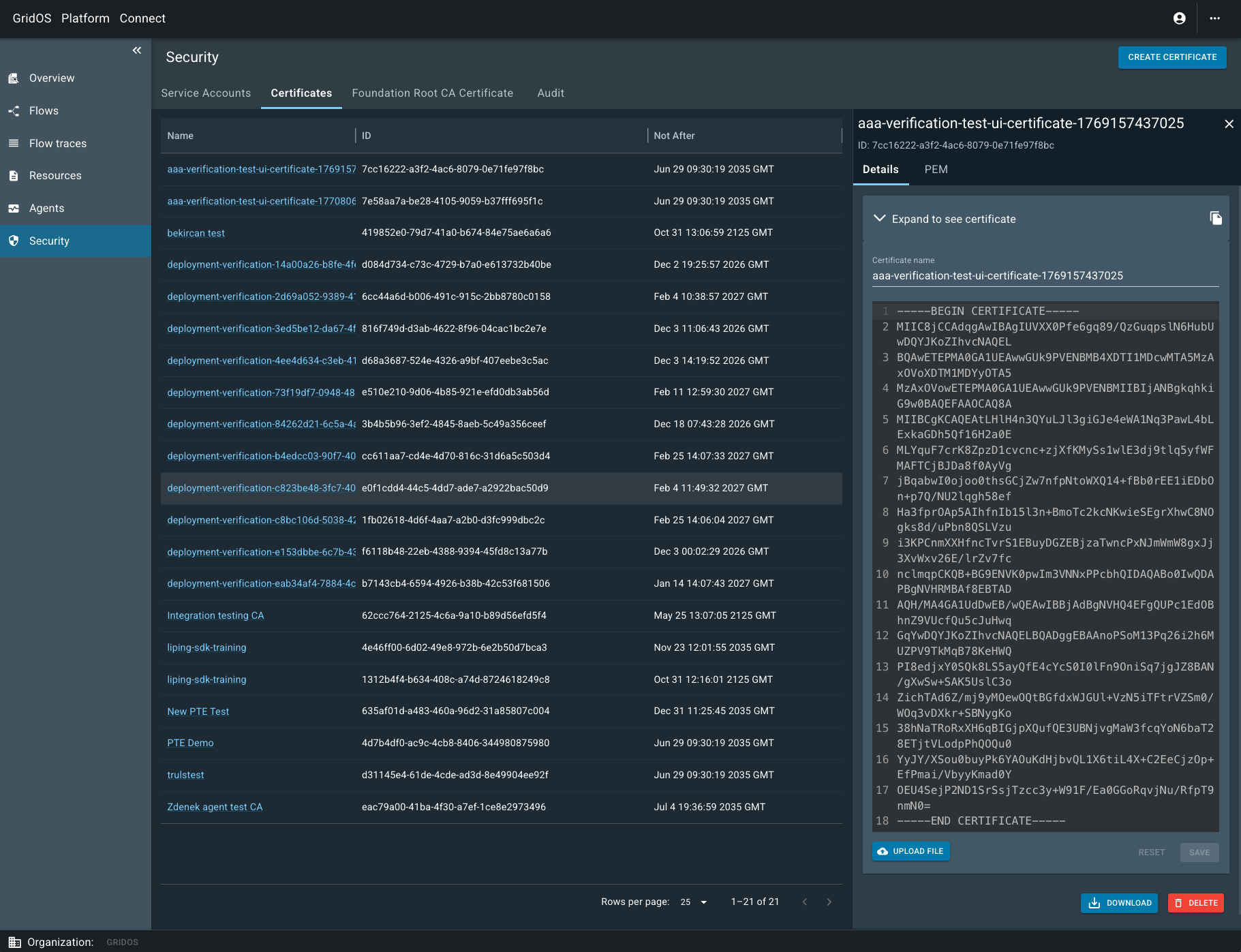Delete the selected certificate
Screen dimensions: 1241x952
tap(1196, 903)
